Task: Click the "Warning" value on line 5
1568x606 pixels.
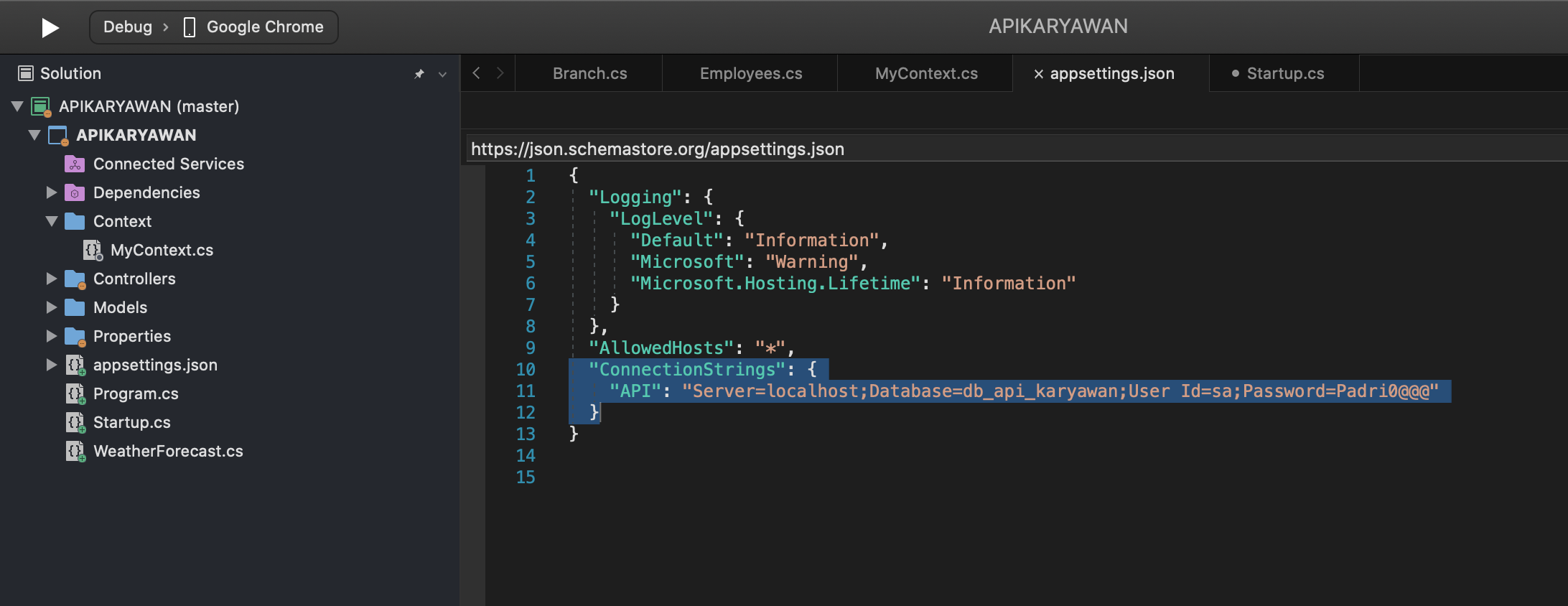Action: click(x=812, y=261)
